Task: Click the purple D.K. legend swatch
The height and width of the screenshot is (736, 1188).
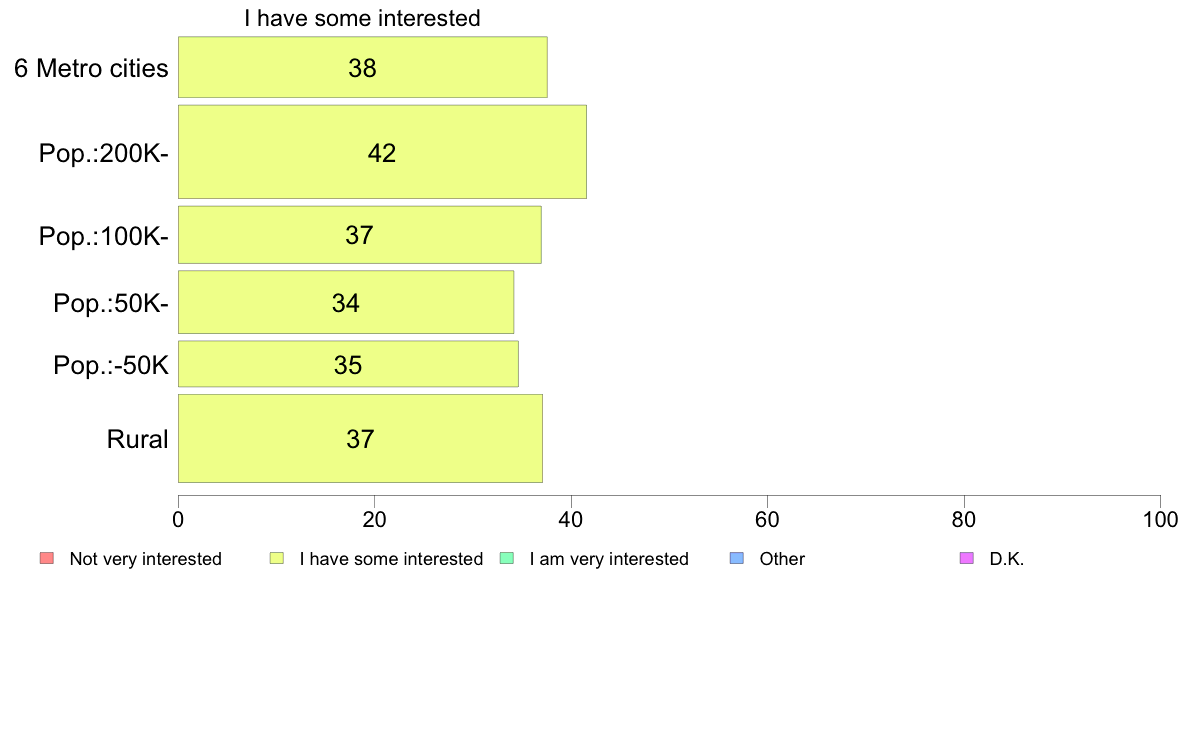Action: (x=967, y=559)
